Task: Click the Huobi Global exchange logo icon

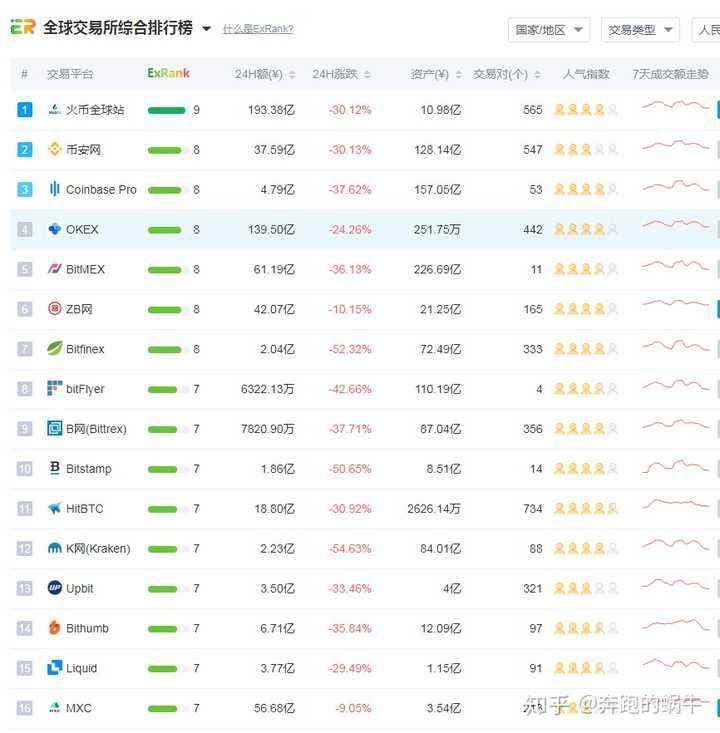Action: pyautogui.click(x=55, y=110)
